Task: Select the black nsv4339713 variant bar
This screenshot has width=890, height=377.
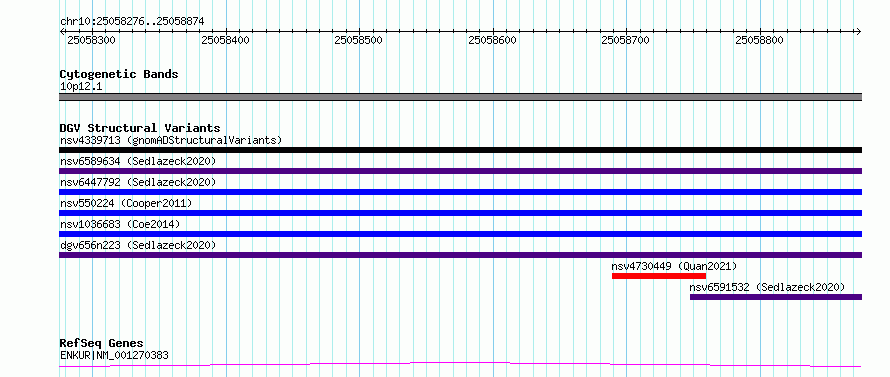Action: tap(460, 150)
